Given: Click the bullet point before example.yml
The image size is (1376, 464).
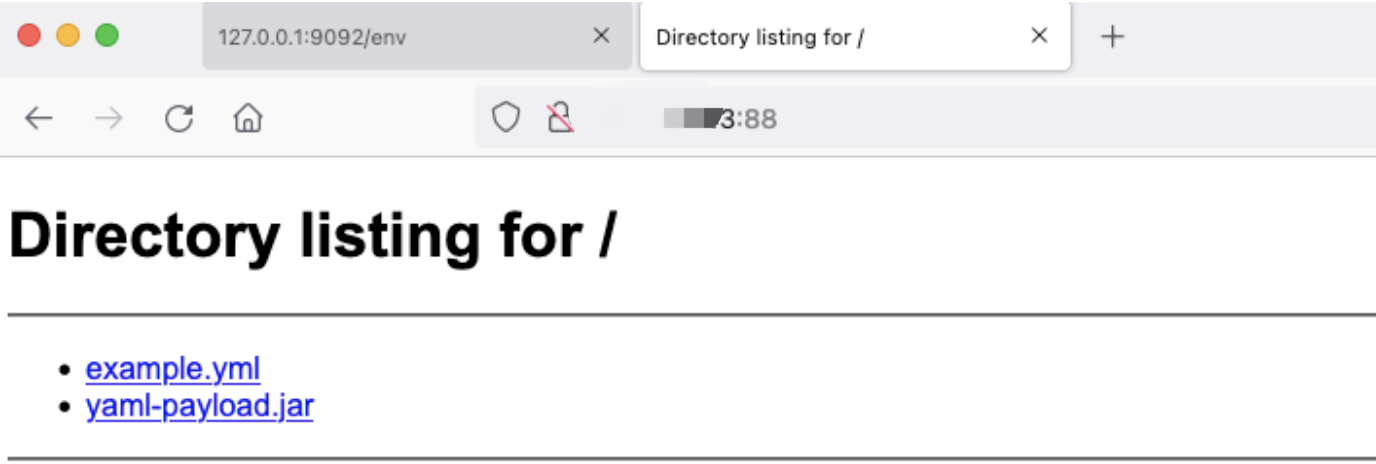Looking at the screenshot, I should pos(66,371).
